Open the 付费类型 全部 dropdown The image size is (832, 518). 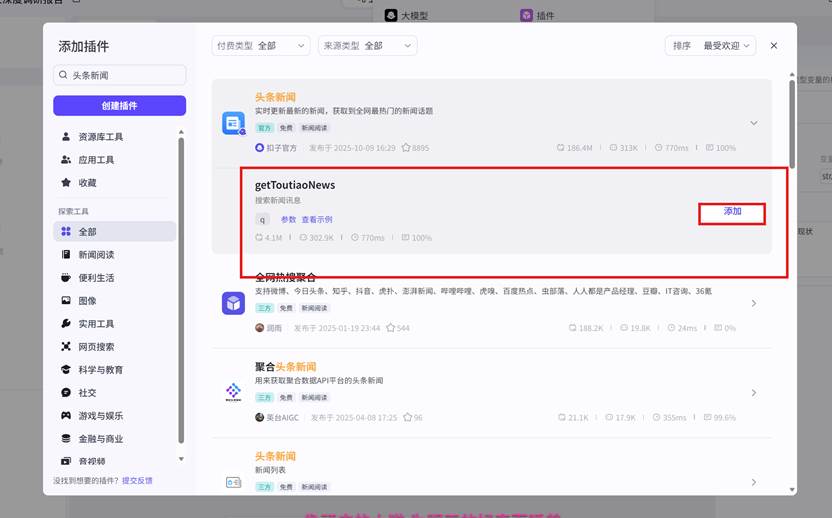coord(261,46)
